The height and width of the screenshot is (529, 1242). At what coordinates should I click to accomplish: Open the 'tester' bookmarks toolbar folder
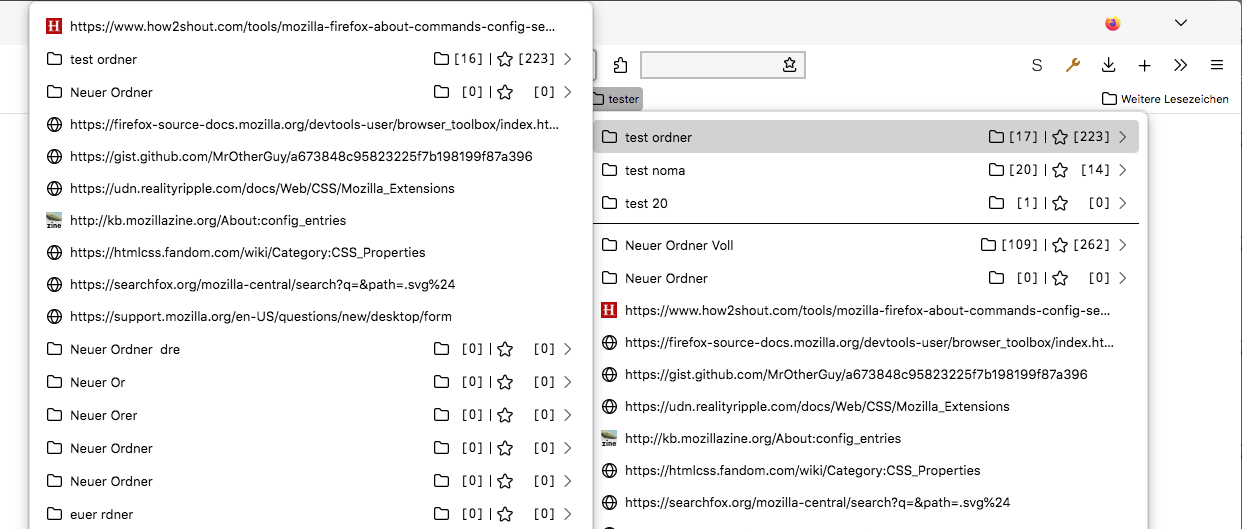(x=616, y=99)
